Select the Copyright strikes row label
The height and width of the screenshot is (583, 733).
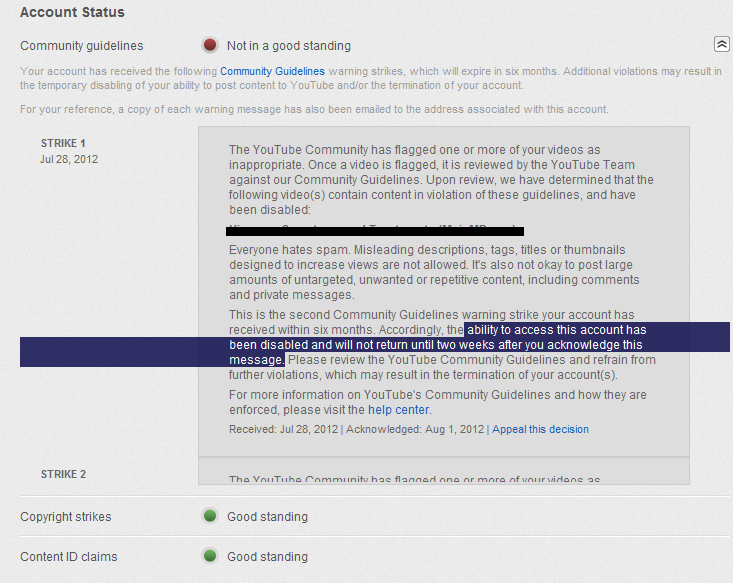point(66,517)
